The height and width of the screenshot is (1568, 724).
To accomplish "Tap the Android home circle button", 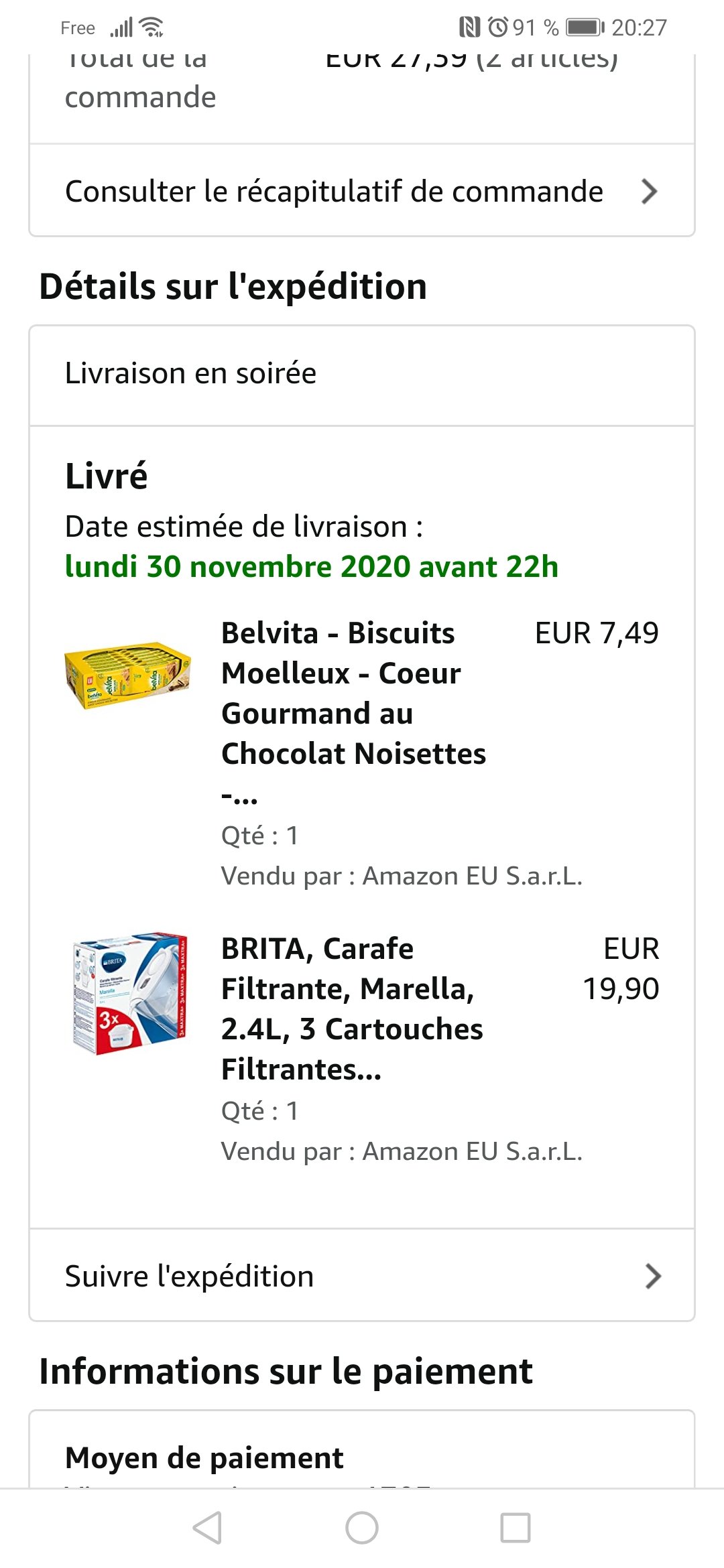I will [x=362, y=1528].
